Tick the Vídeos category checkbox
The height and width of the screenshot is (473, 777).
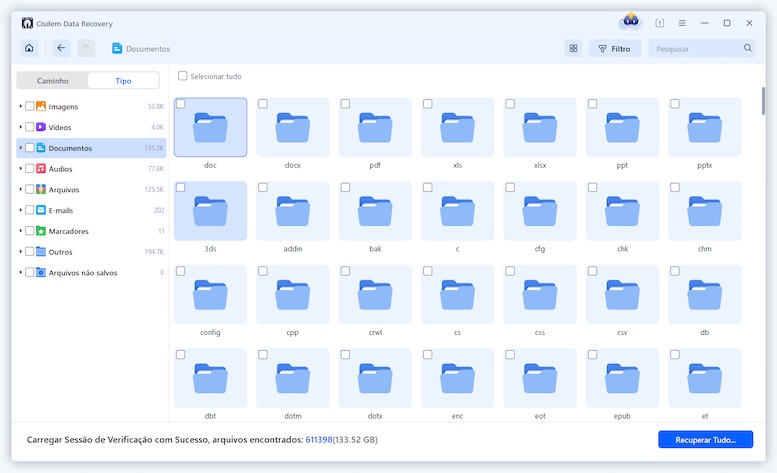pos(30,127)
